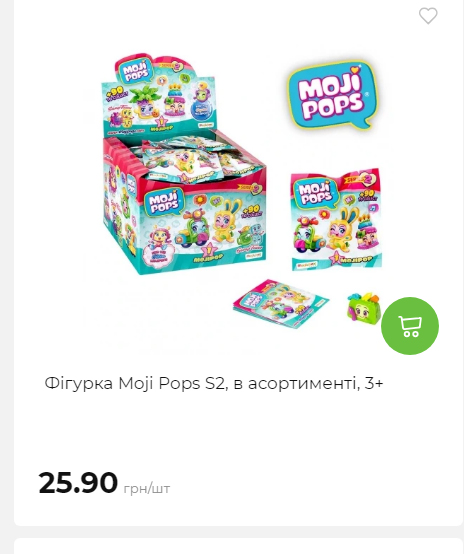Click the collector leaflet in product photo
This screenshot has width=464, height=554.
coord(280,303)
